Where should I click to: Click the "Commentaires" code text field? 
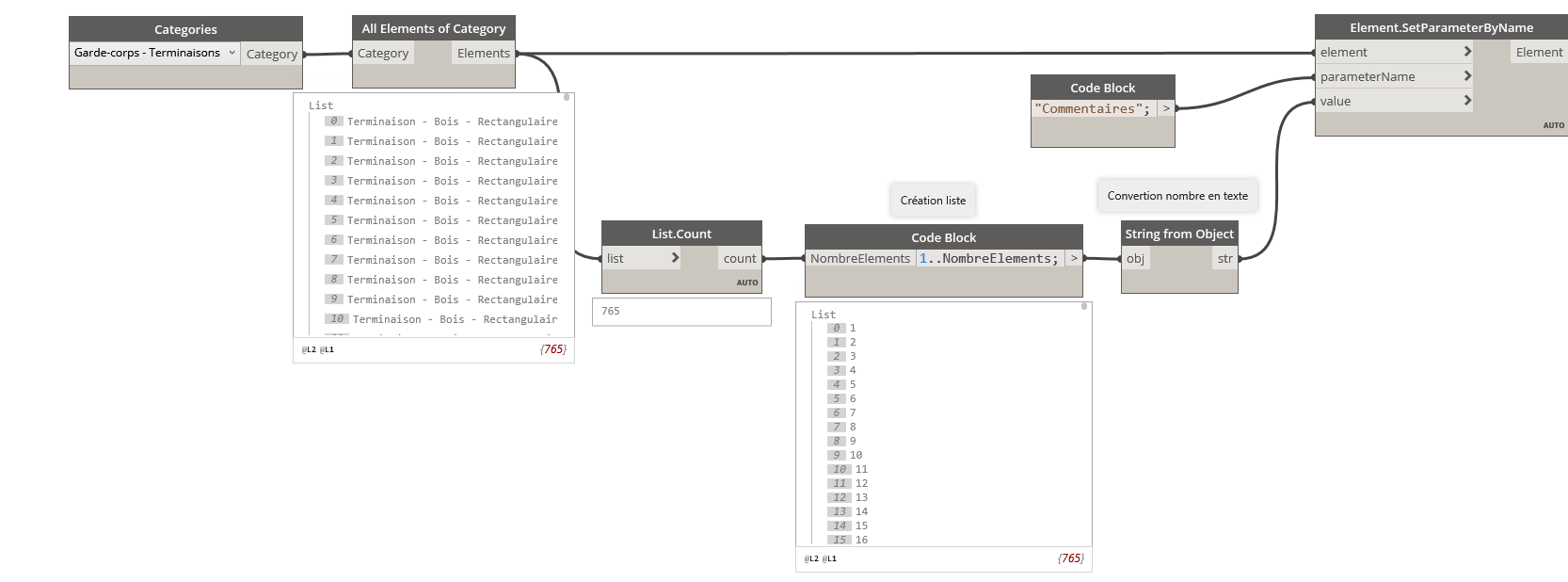click(1092, 109)
